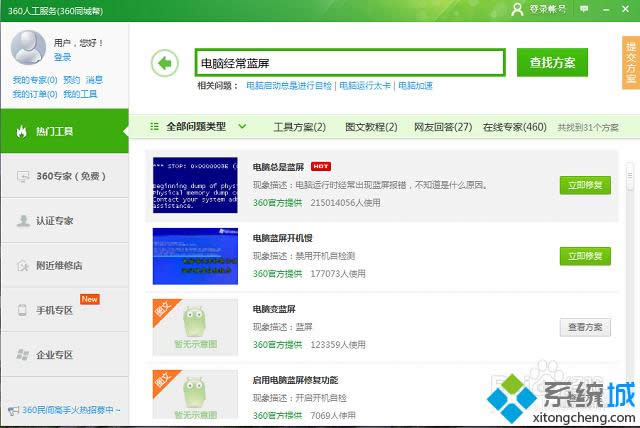Switch to the 在线专家(460) tab

click(x=514, y=127)
